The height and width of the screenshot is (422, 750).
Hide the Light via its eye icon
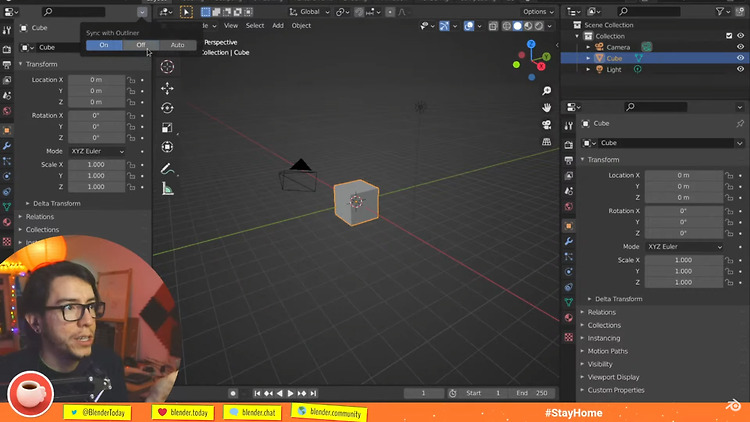[x=740, y=69]
